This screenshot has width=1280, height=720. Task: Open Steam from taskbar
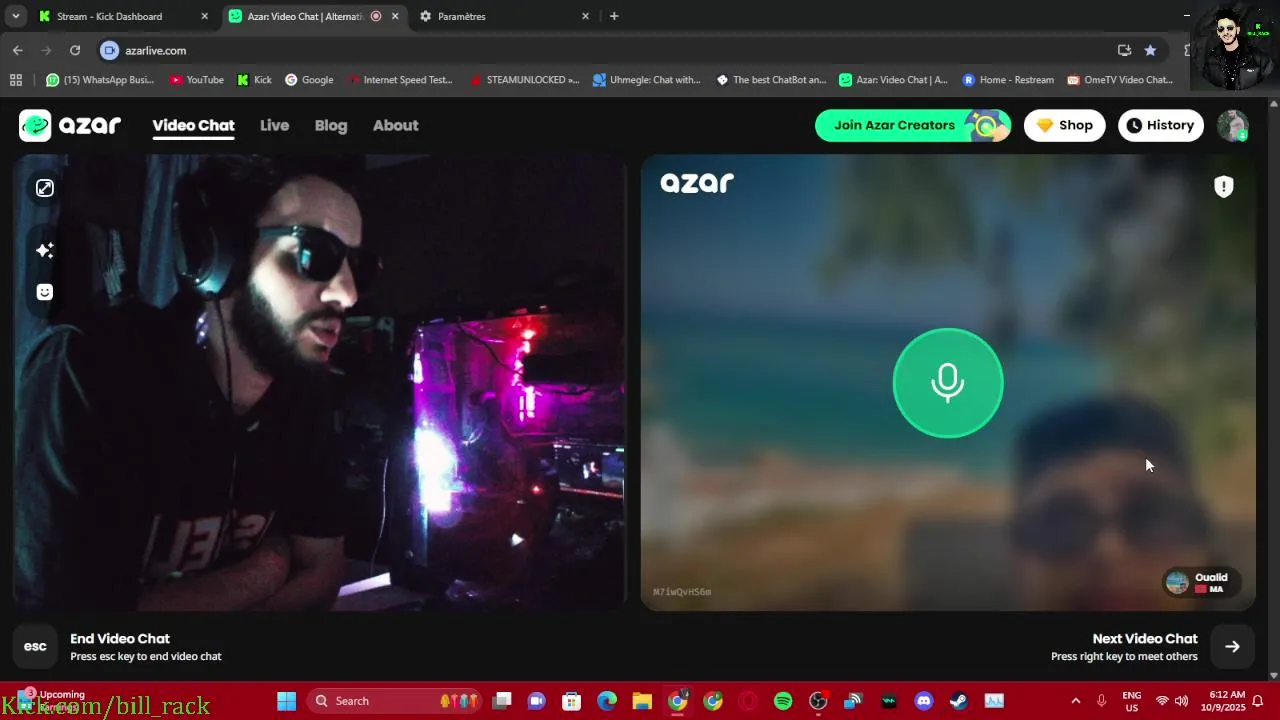click(x=958, y=701)
